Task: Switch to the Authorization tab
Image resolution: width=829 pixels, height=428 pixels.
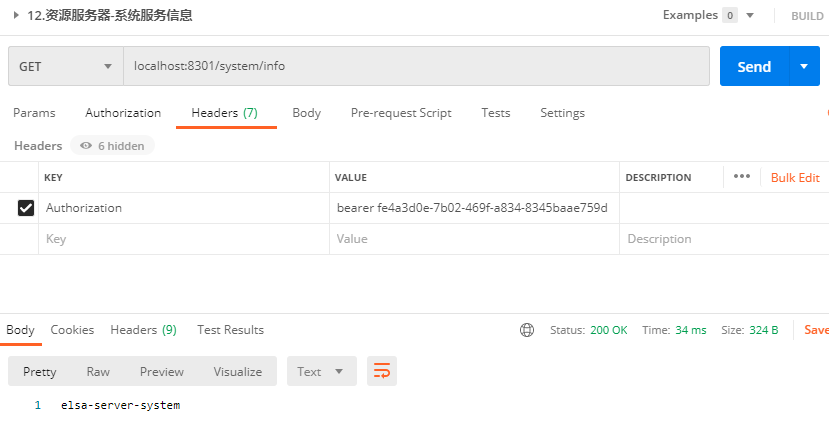Action: 123,113
